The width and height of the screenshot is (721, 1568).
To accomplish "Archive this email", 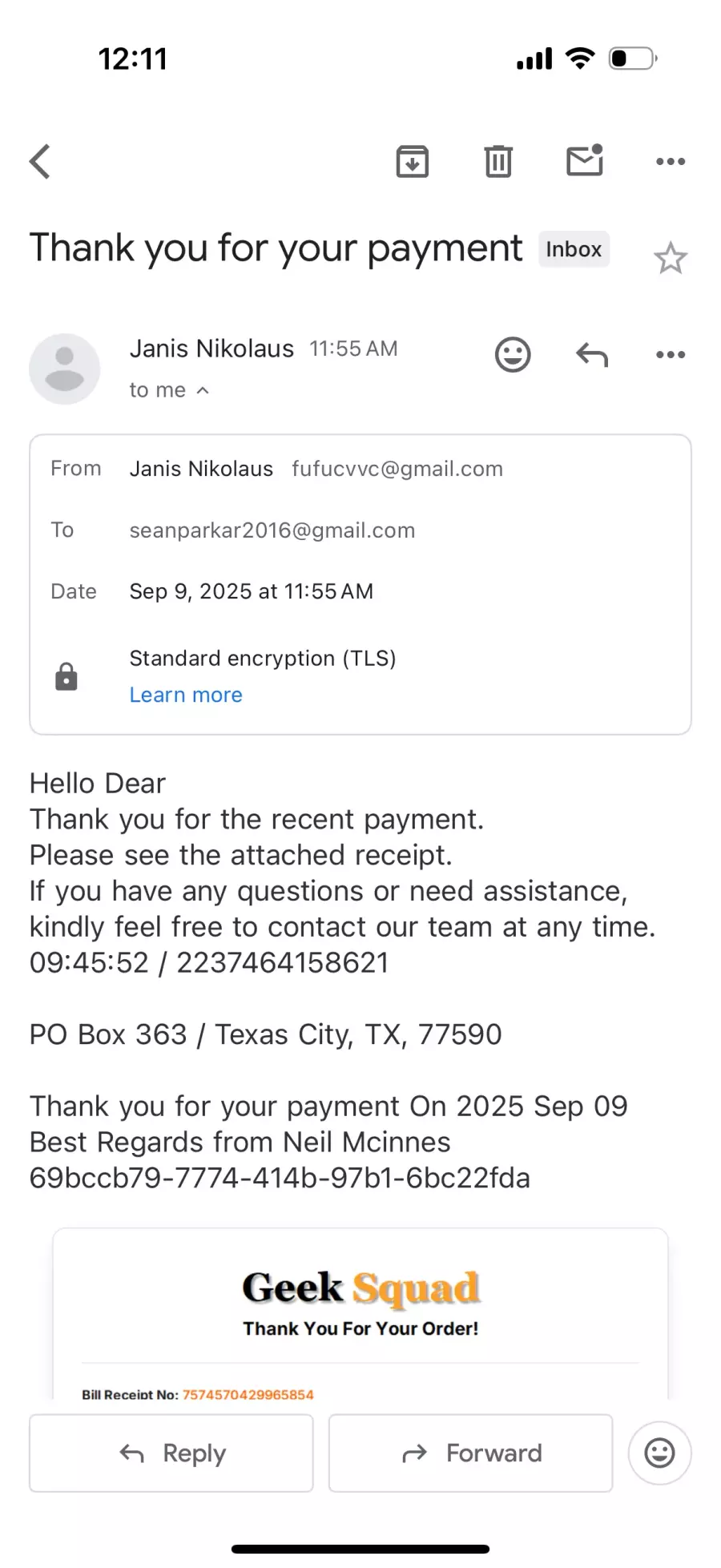I will click(412, 161).
